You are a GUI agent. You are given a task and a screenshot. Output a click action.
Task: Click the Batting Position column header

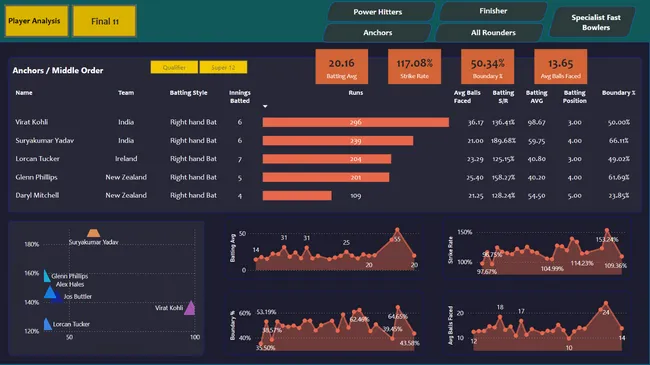575,97
